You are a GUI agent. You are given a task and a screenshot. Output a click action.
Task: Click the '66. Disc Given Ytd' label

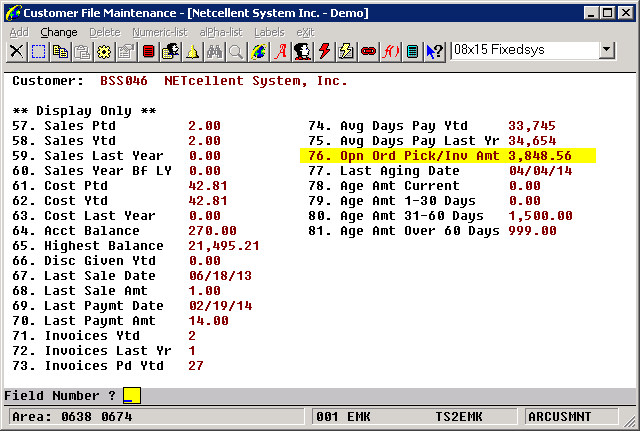[84, 261]
